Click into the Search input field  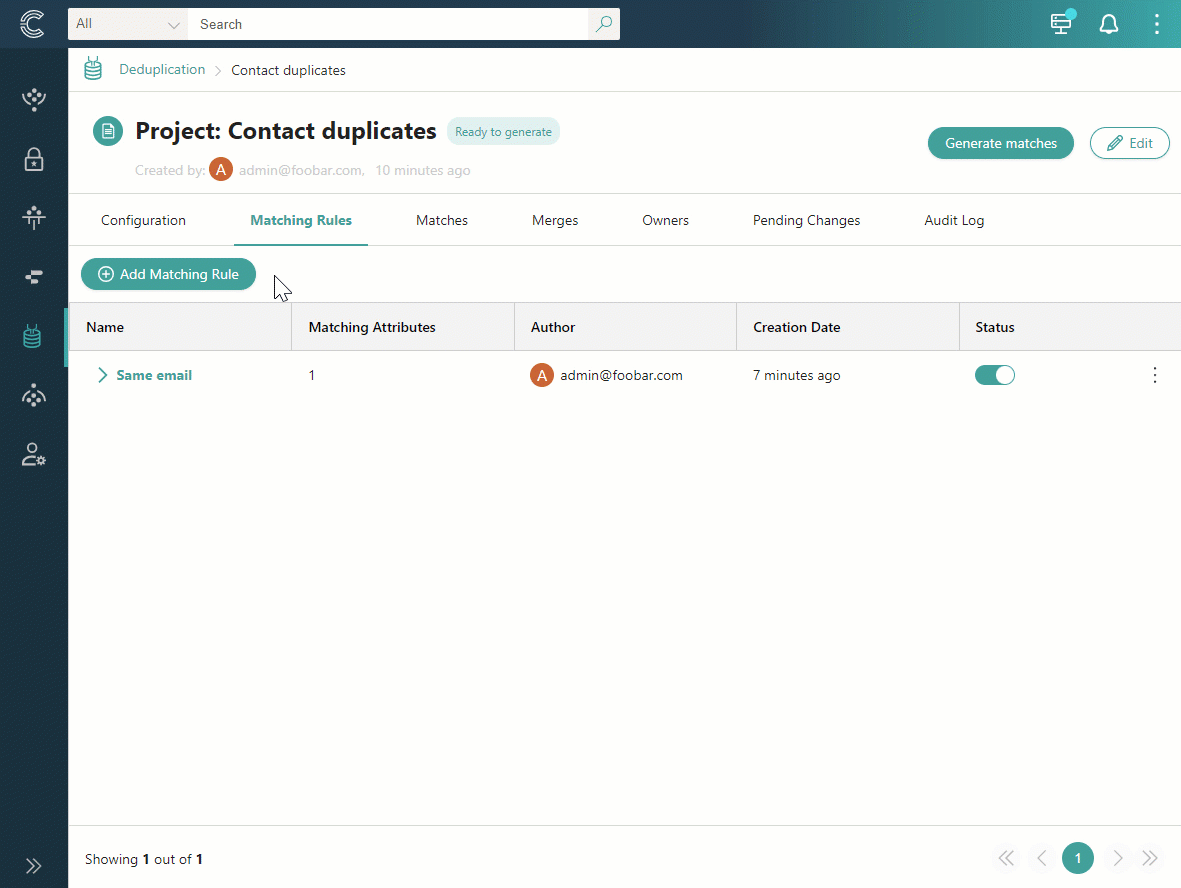[x=390, y=24]
